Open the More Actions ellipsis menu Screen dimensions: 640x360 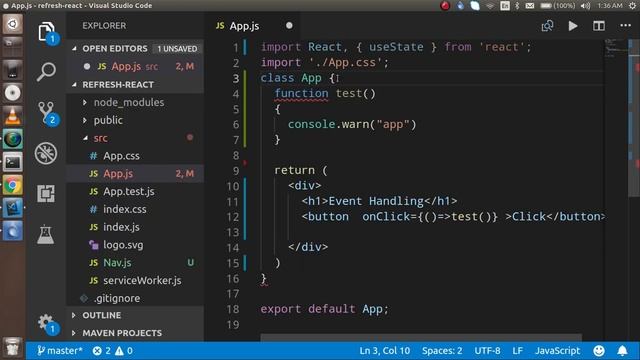point(625,26)
